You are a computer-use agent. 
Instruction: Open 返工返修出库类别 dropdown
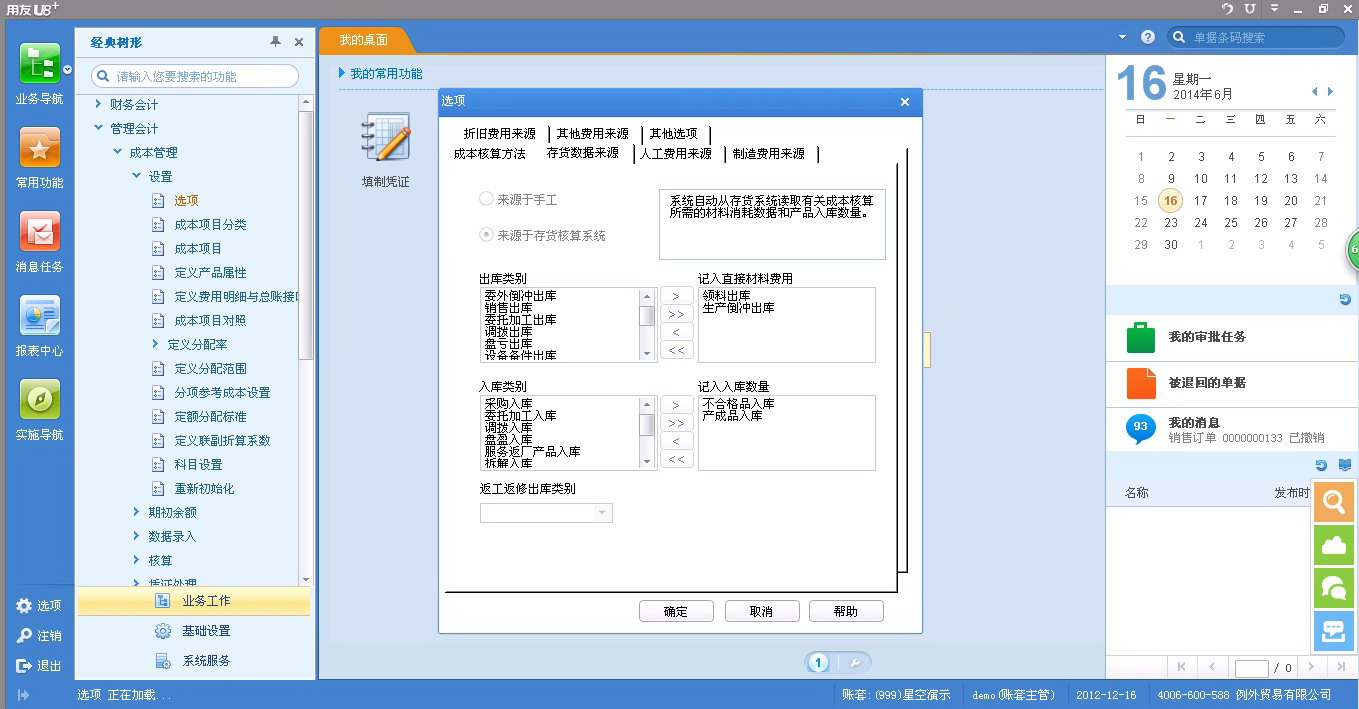pyautogui.click(x=602, y=513)
